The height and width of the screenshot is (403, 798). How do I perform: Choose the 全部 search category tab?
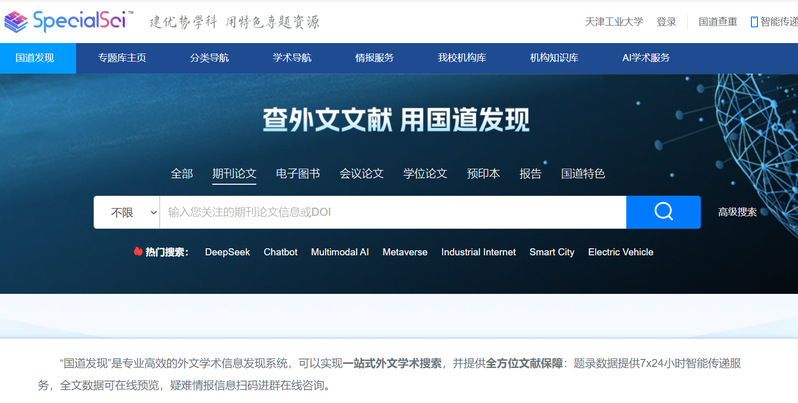click(x=182, y=173)
